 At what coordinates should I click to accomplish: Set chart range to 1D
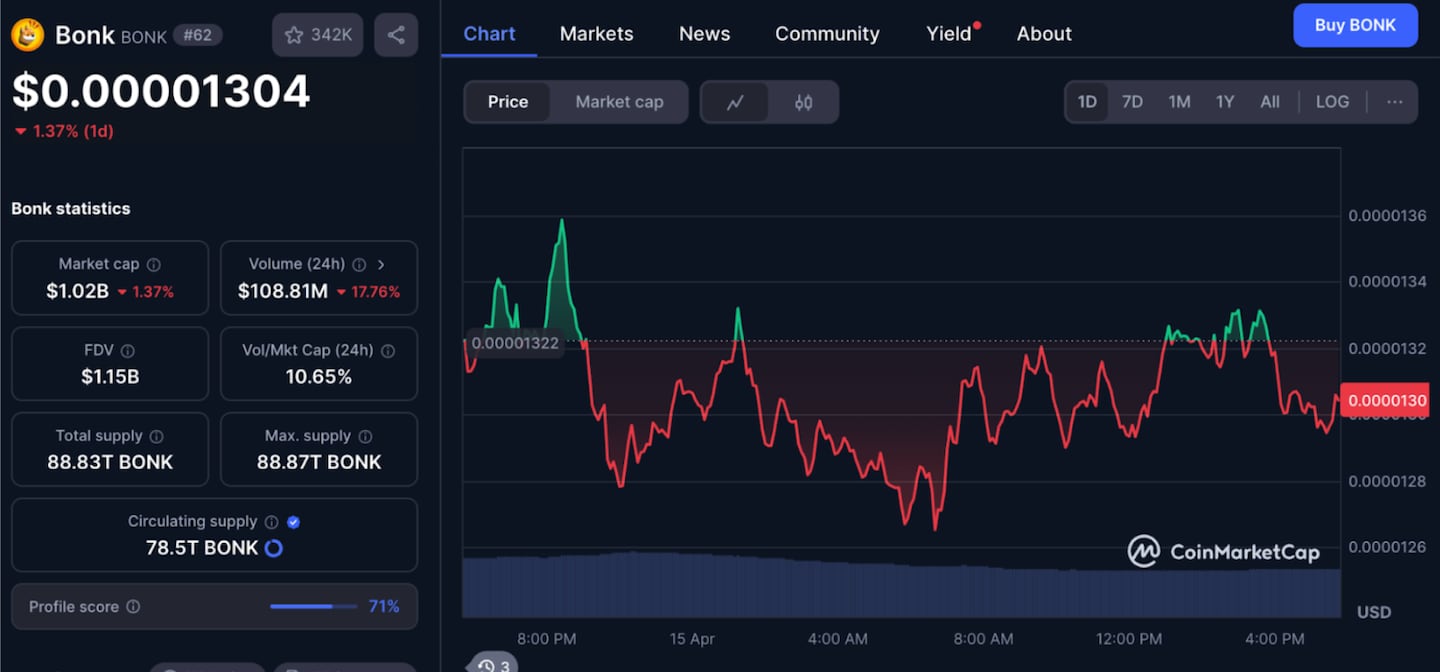[x=1087, y=102]
